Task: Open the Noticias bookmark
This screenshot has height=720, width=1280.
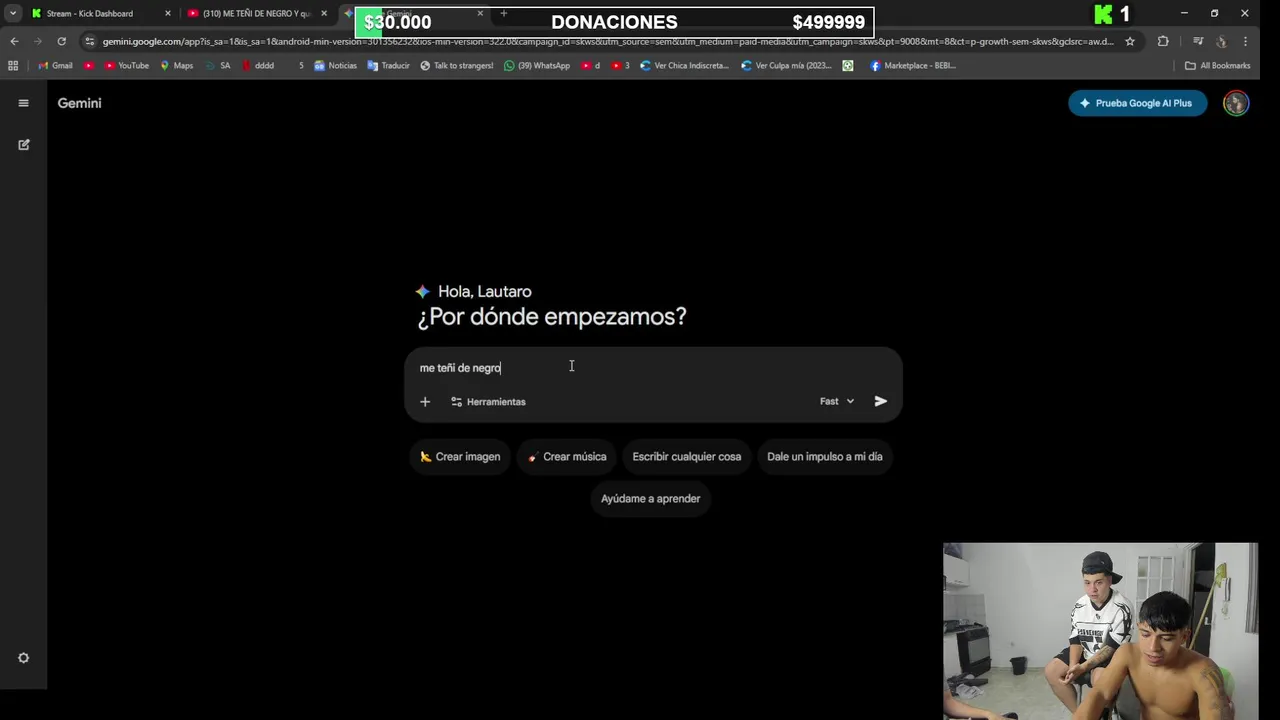Action: [x=335, y=65]
